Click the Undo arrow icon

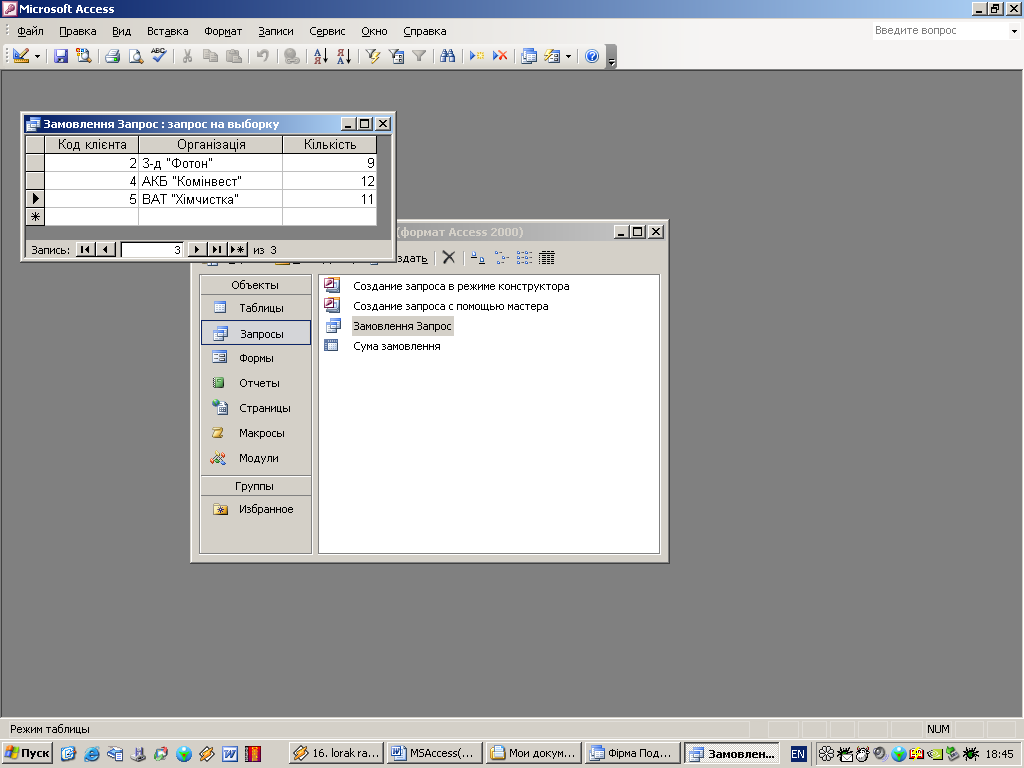tap(263, 56)
